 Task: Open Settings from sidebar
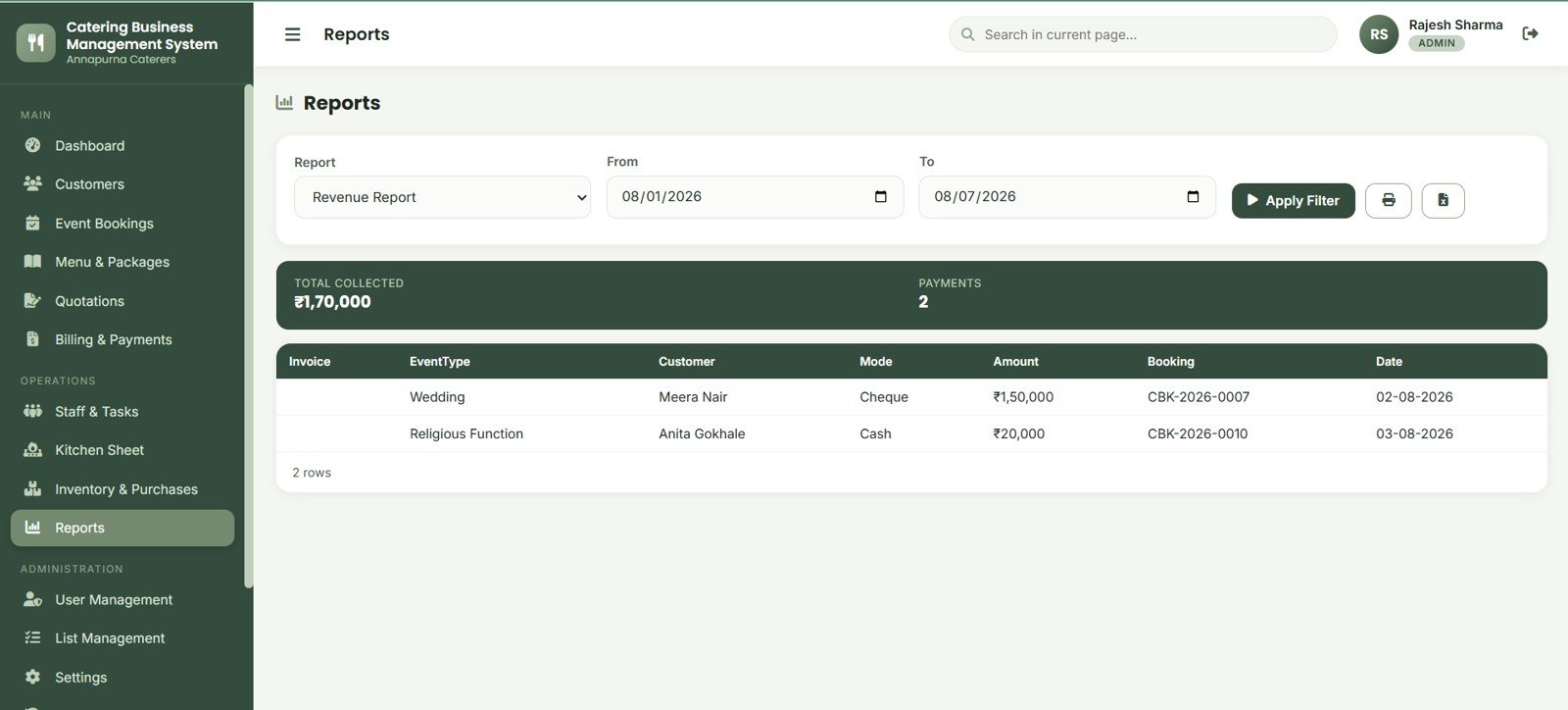click(122, 677)
